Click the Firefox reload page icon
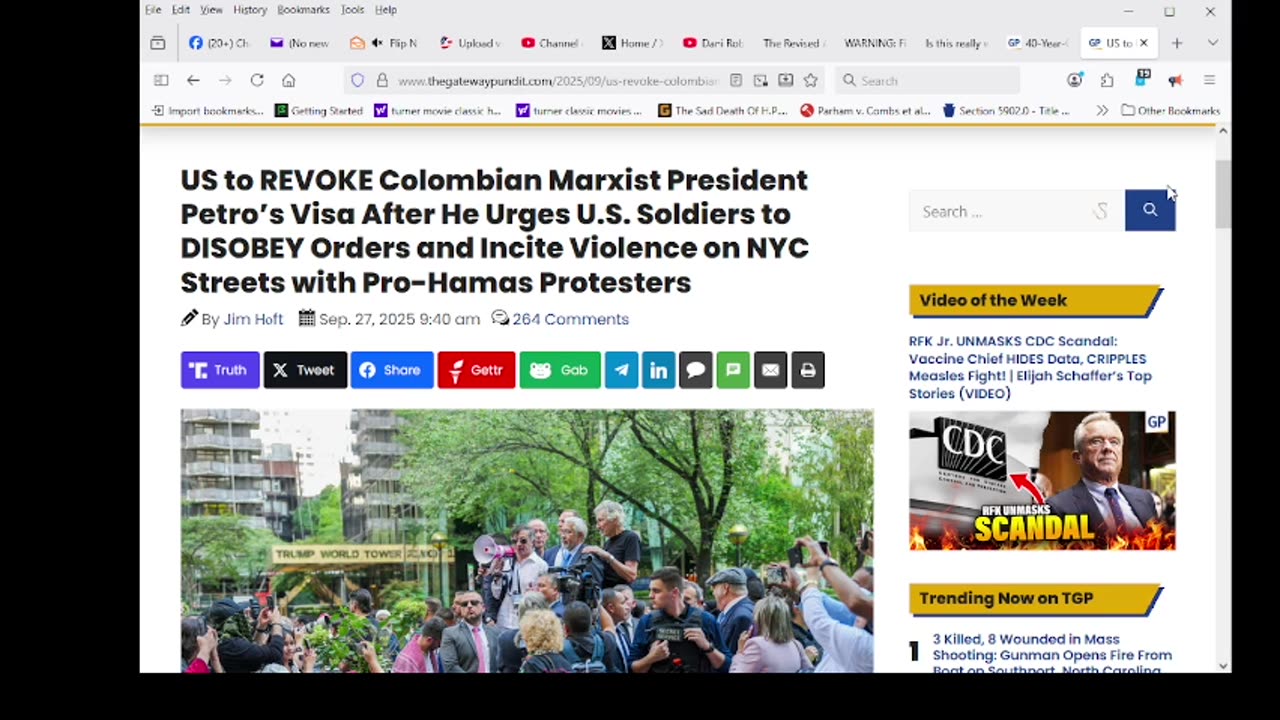This screenshot has height=720, width=1280. coord(257,80)
